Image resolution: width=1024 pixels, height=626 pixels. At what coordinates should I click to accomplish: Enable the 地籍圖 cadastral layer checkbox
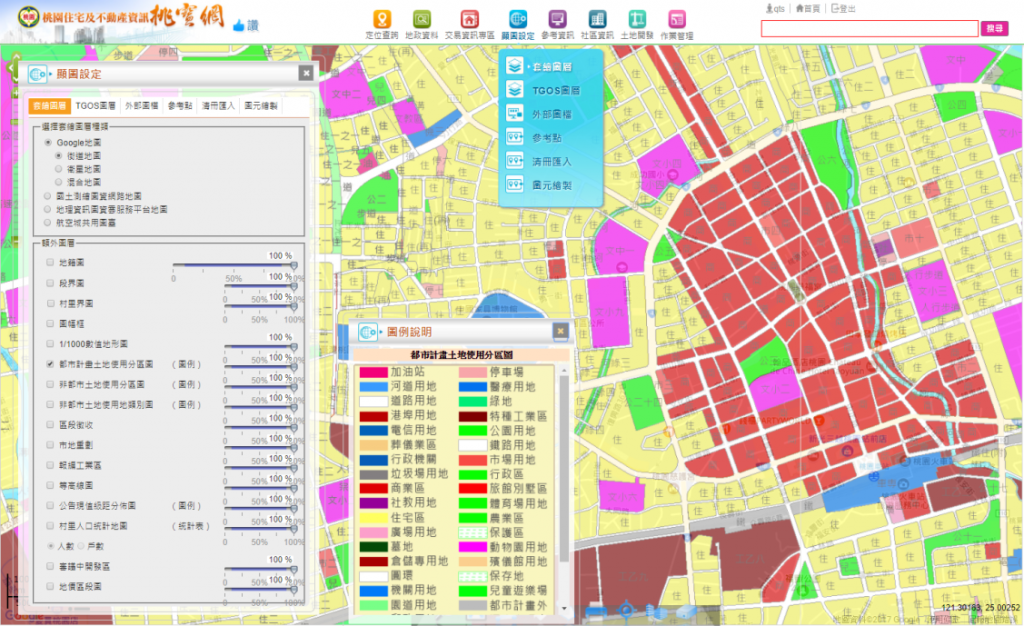[x=50, y=262]
